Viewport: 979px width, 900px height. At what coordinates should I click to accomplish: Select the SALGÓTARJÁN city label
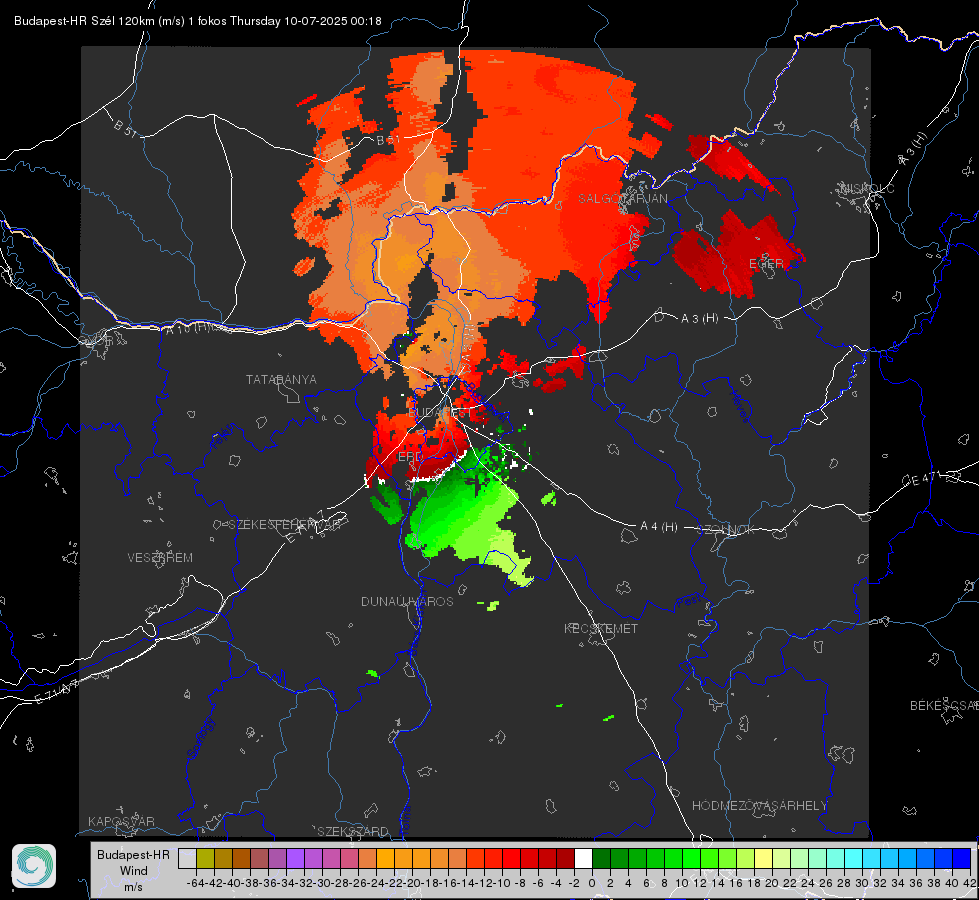(622, 199)
